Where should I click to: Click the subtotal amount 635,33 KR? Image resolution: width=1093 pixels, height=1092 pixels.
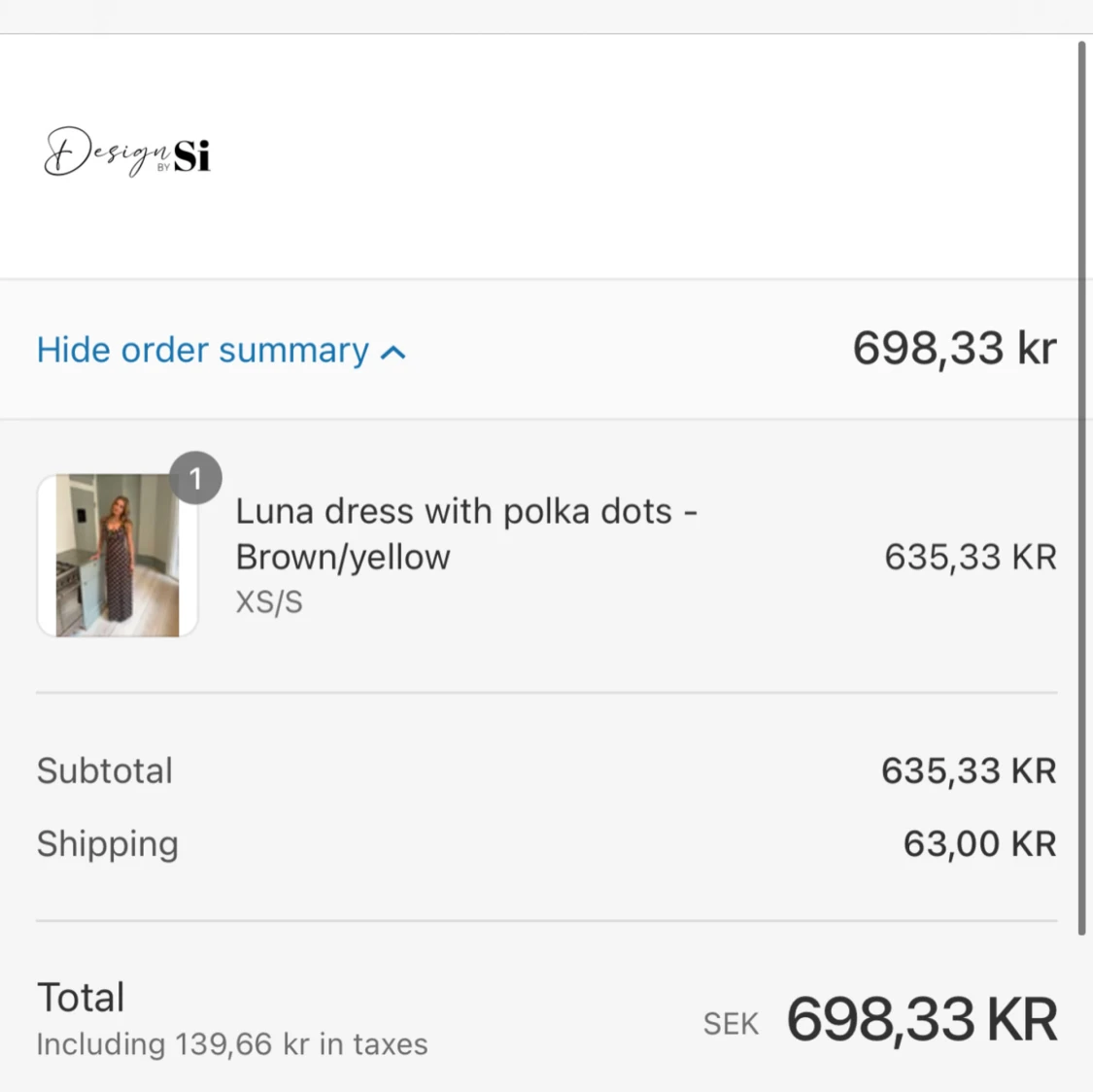[969, 770]
